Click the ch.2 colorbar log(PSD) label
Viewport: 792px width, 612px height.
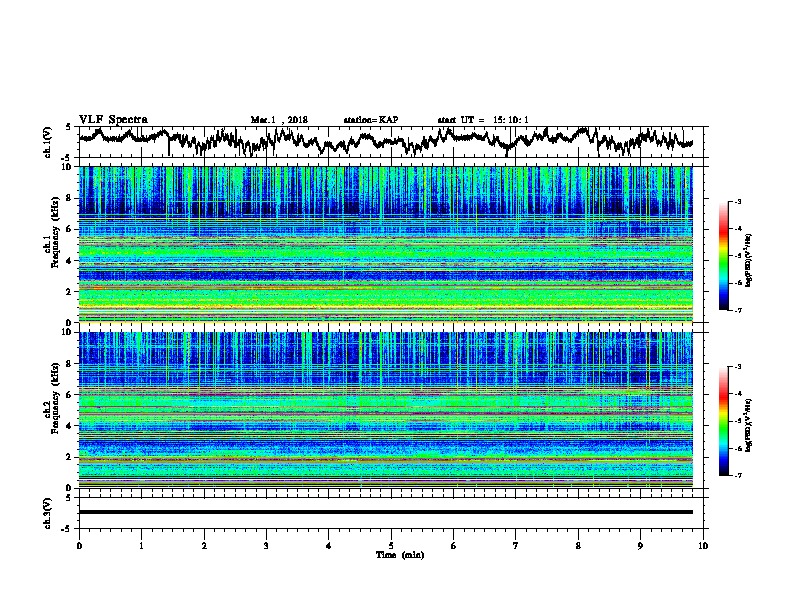749,425
